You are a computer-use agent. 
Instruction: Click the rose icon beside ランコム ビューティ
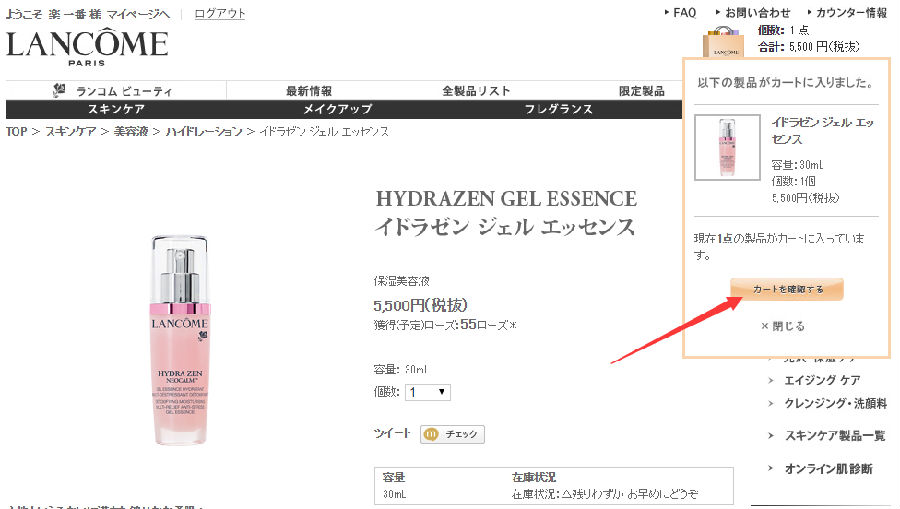tap(59, 91)
